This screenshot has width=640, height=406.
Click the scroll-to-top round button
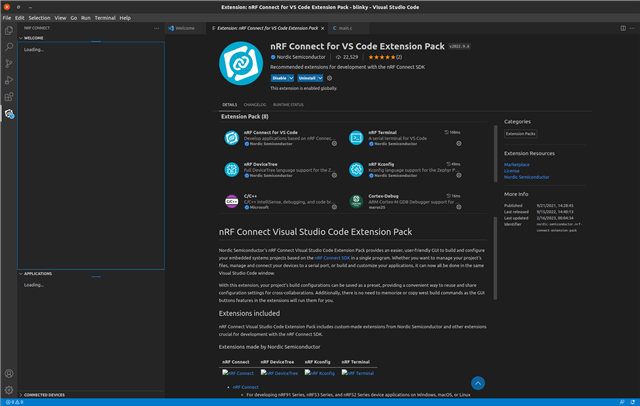pos(478,383)
